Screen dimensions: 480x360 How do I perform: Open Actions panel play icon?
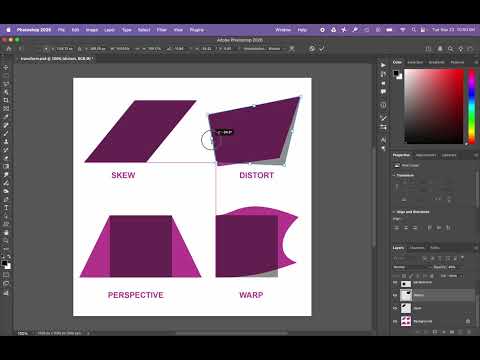click(383, 65)
